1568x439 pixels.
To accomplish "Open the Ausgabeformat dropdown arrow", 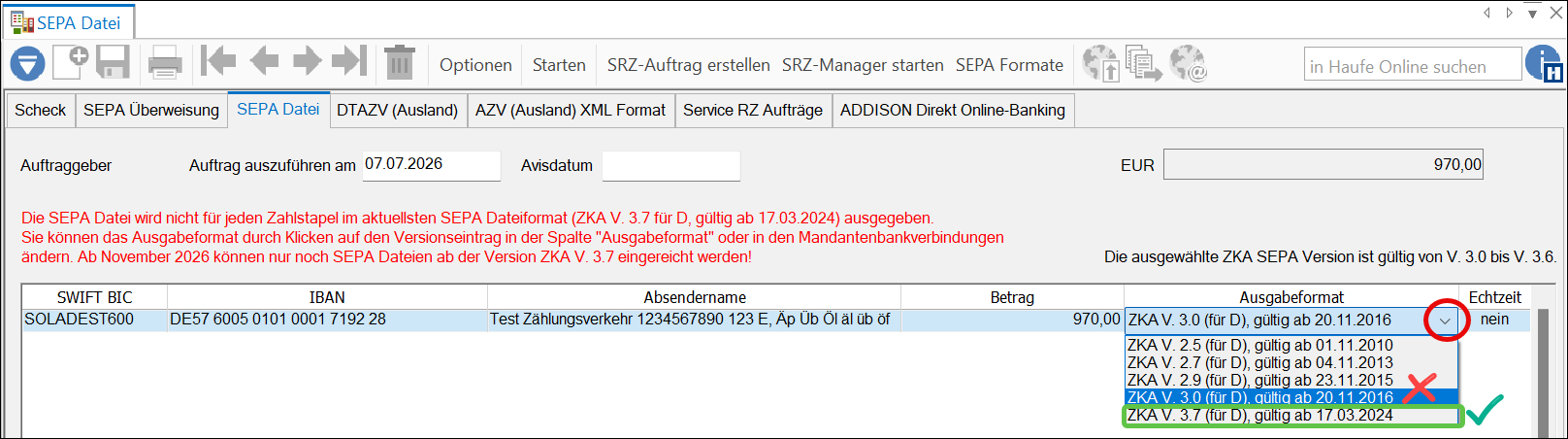I will pos(1445,321).
